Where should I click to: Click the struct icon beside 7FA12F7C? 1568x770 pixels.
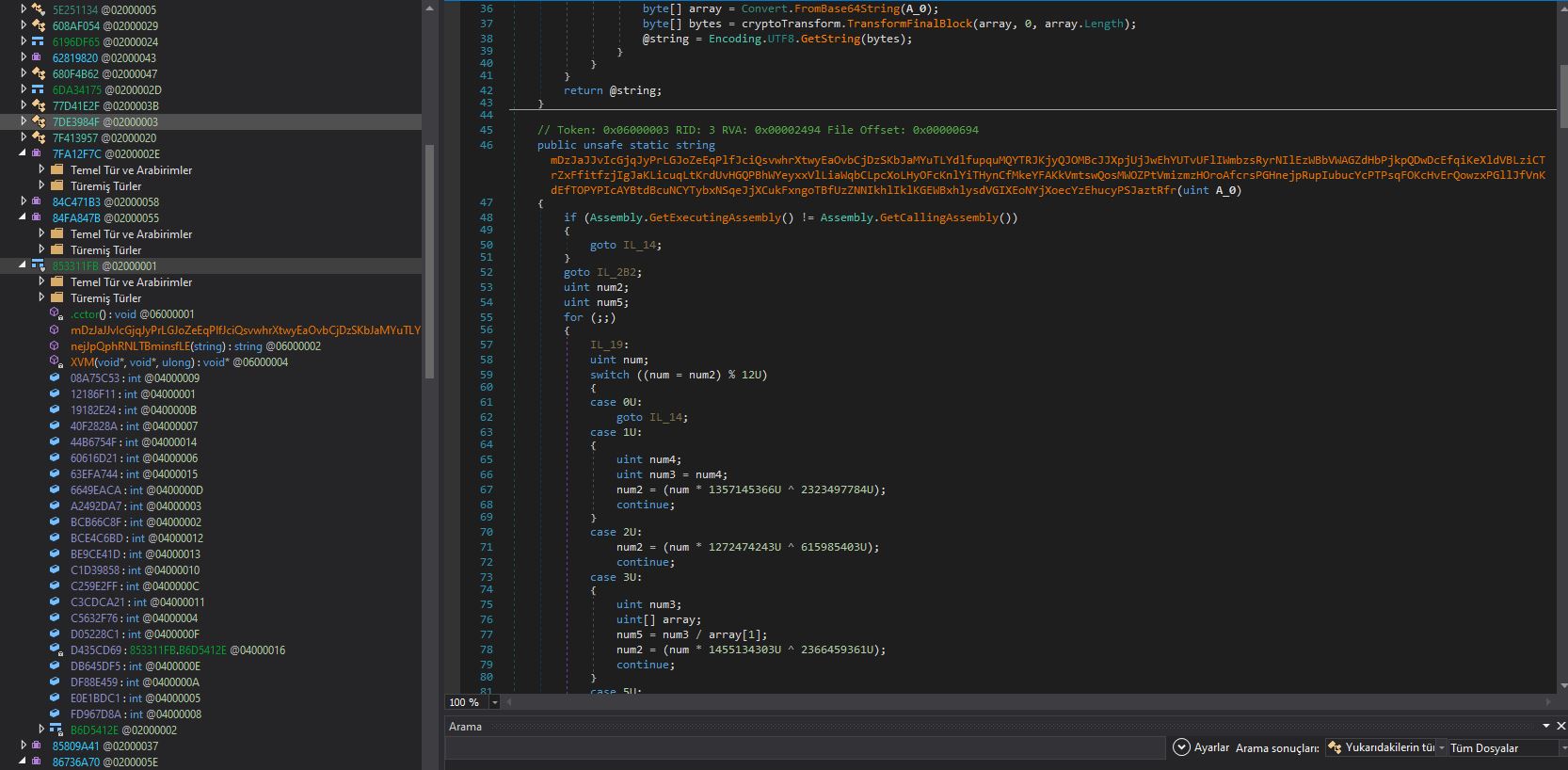[39, 153]
